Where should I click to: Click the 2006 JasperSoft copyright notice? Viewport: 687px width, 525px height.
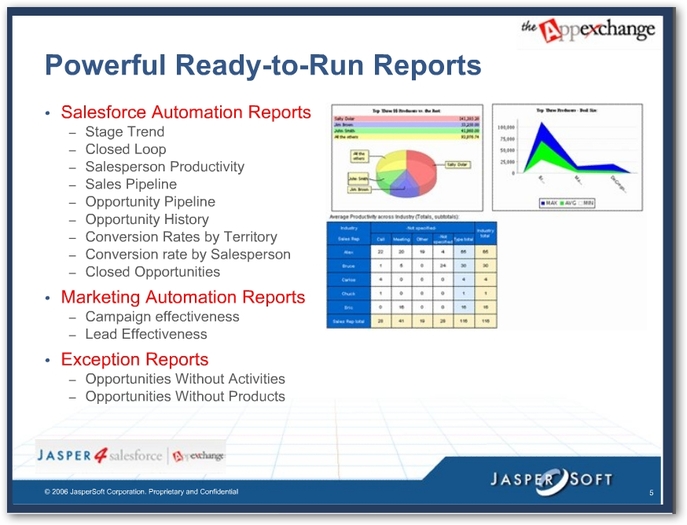point(141,492)
